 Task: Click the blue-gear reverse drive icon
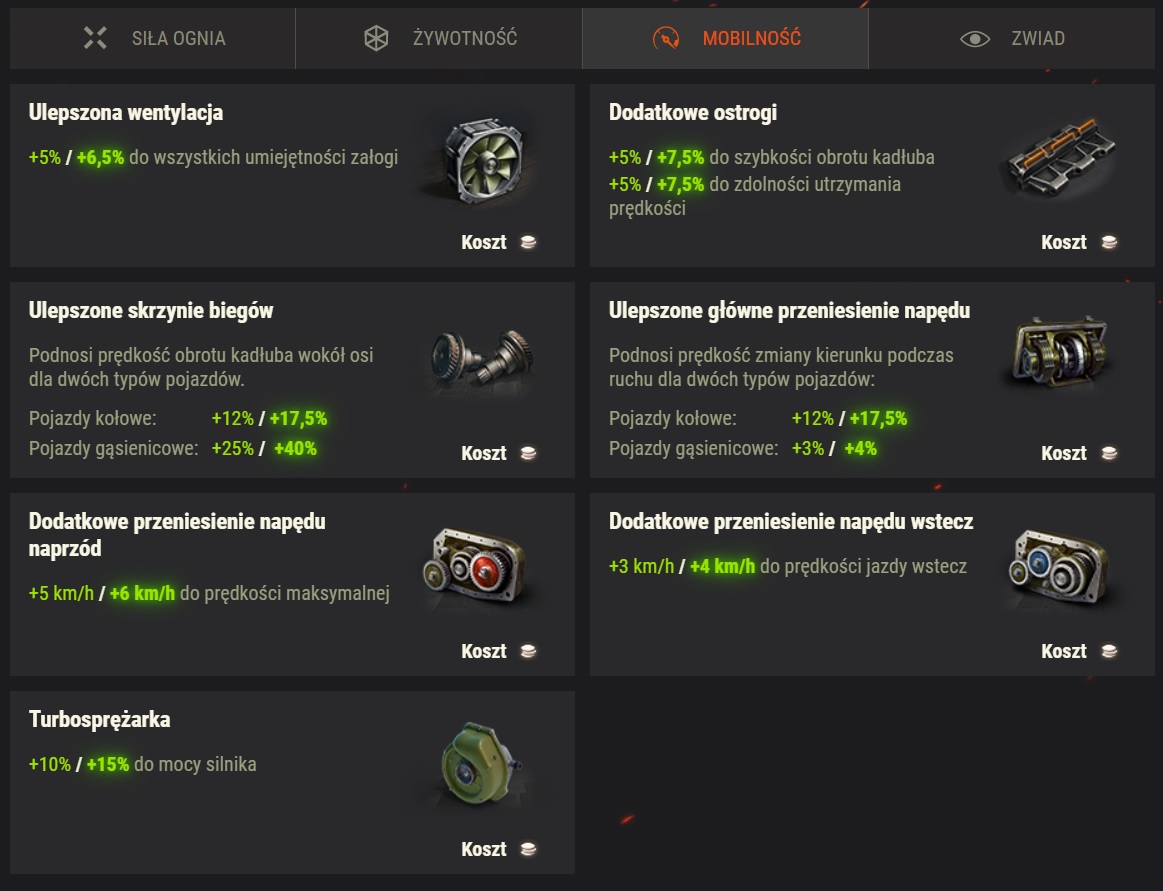(1060, 567)
